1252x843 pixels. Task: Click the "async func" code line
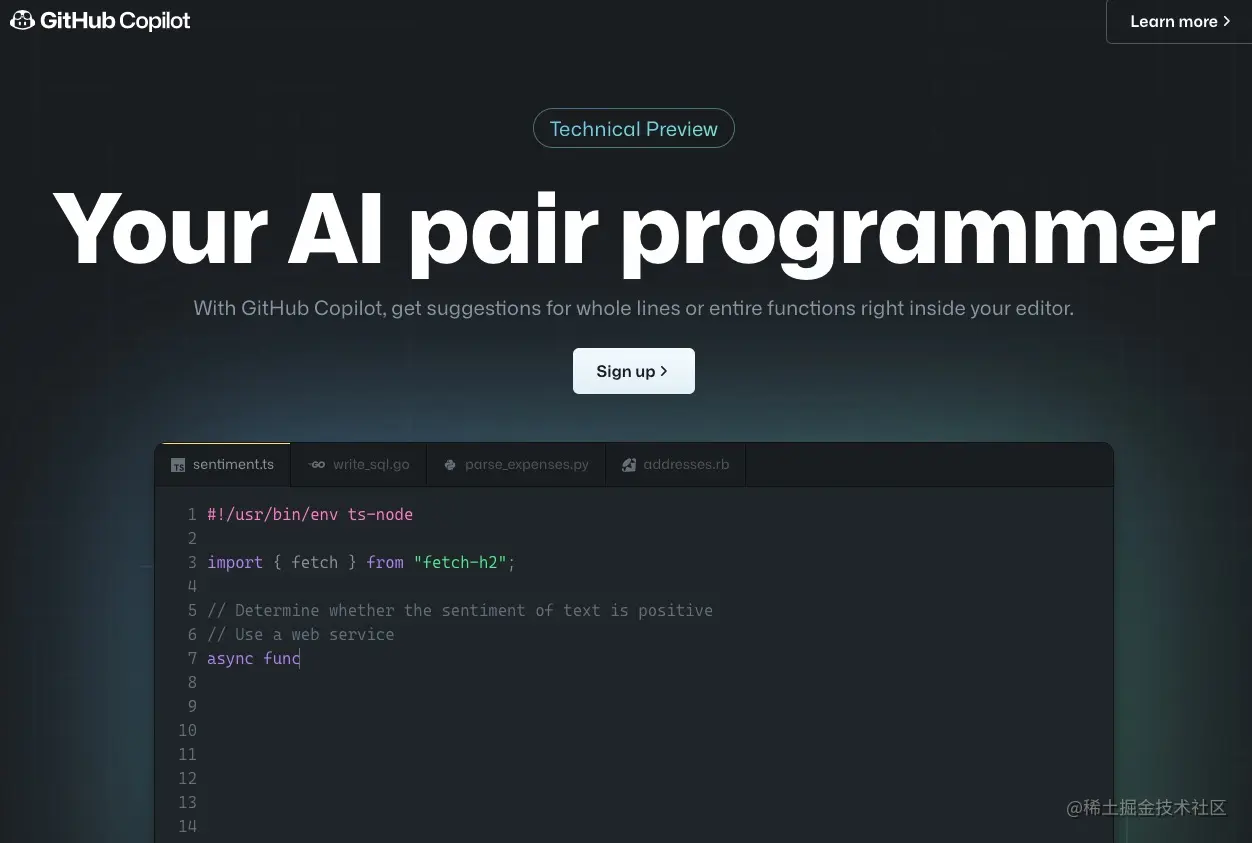tap(254, 658)
